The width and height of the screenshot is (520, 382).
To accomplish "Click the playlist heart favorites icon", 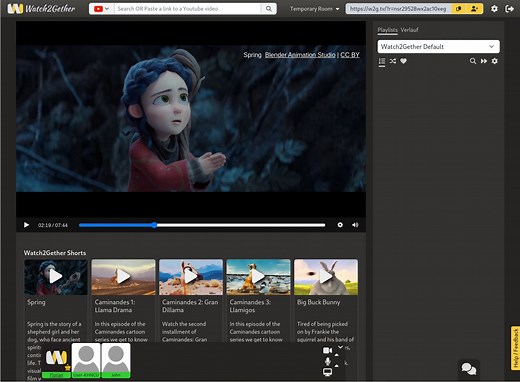I will (403, 61).
